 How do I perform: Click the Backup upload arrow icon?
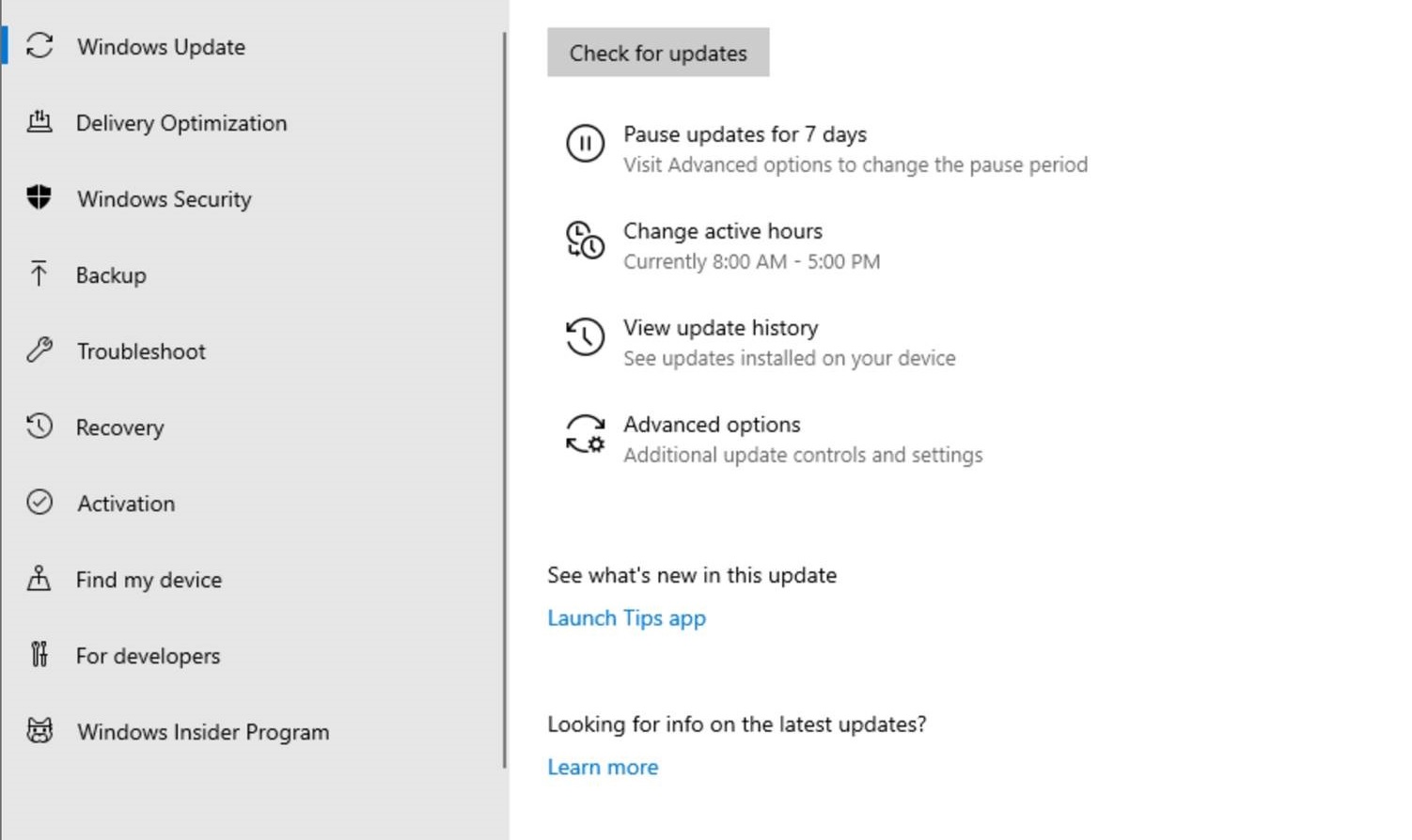click(x=39, y=274)
